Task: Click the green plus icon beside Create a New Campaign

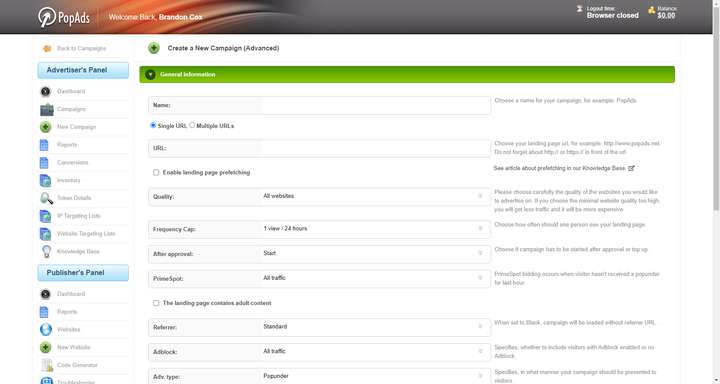Action: [154, 48]
